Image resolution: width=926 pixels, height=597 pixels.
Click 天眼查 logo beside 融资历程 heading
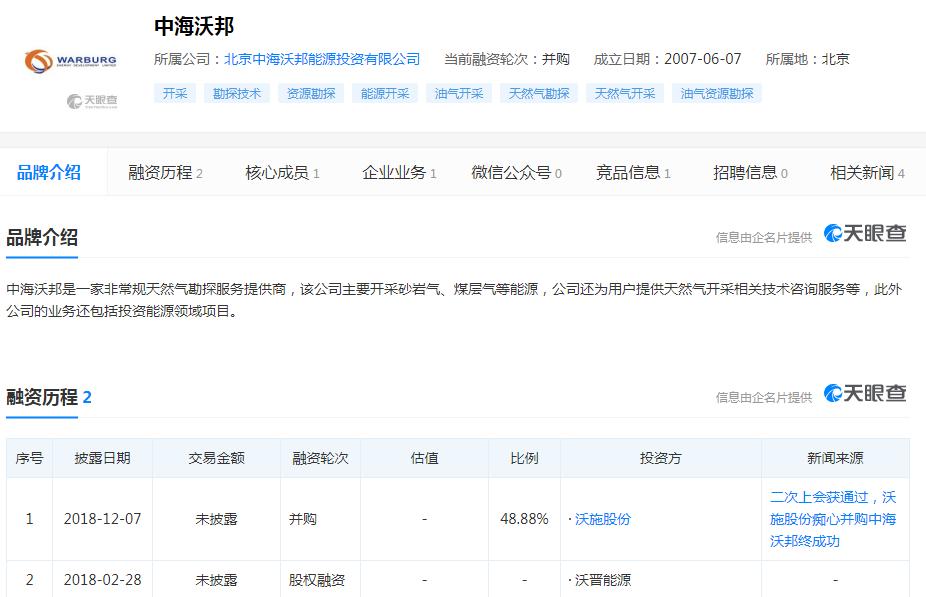pyautogui.click(x=865, y=393)
